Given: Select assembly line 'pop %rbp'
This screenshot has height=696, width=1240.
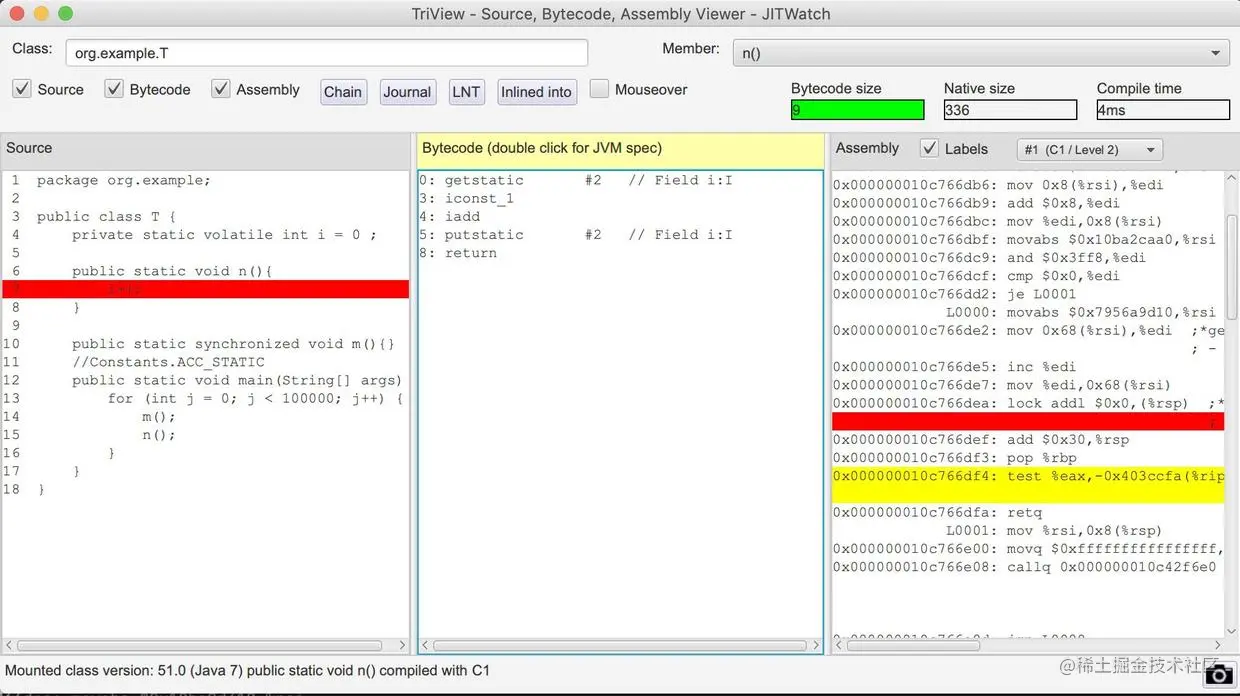Looking at the screenshot, I should (955, 457).
